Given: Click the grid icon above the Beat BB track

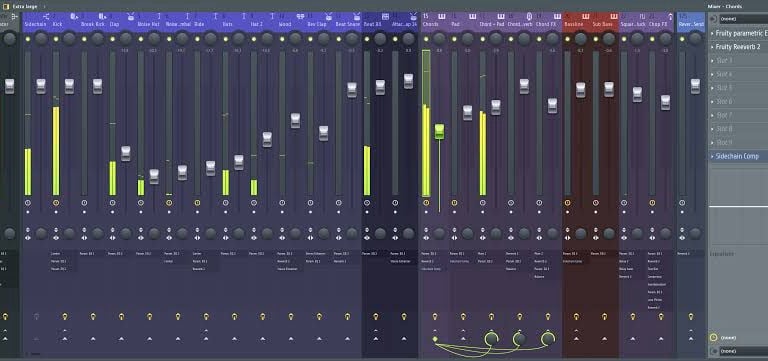Looking at the screenshot, I should [385, 16].
